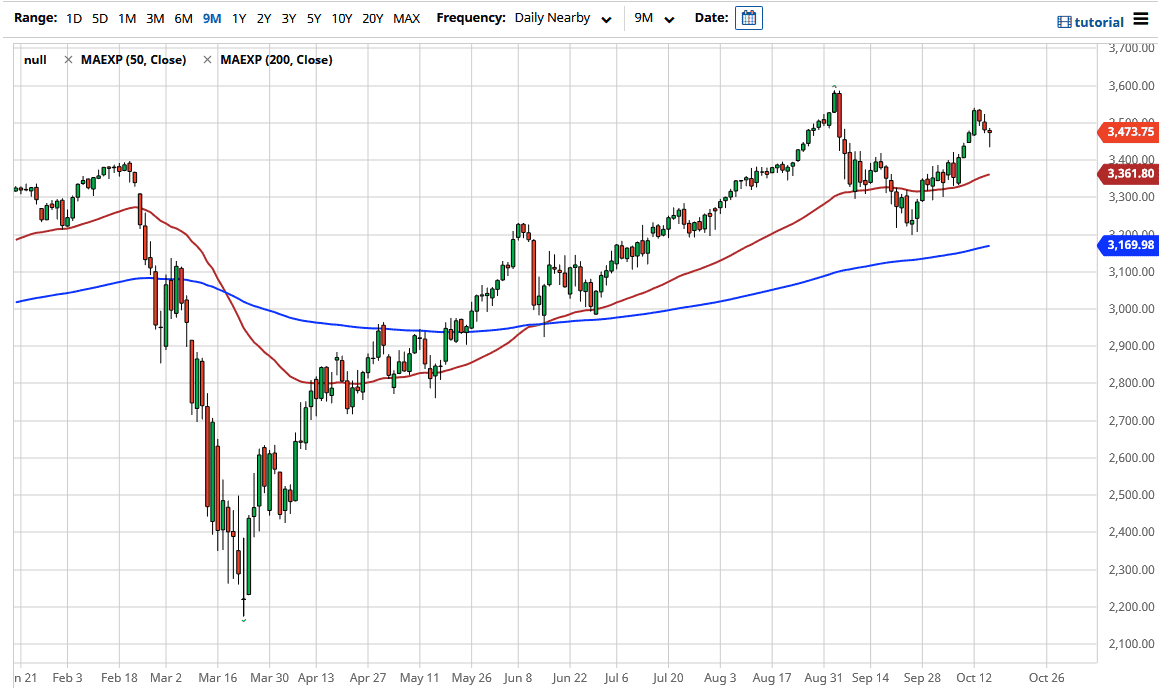This screenshot has width=1159, height=690.
Task: Open the date picker calendar icon
Action: tap(748, 18)
